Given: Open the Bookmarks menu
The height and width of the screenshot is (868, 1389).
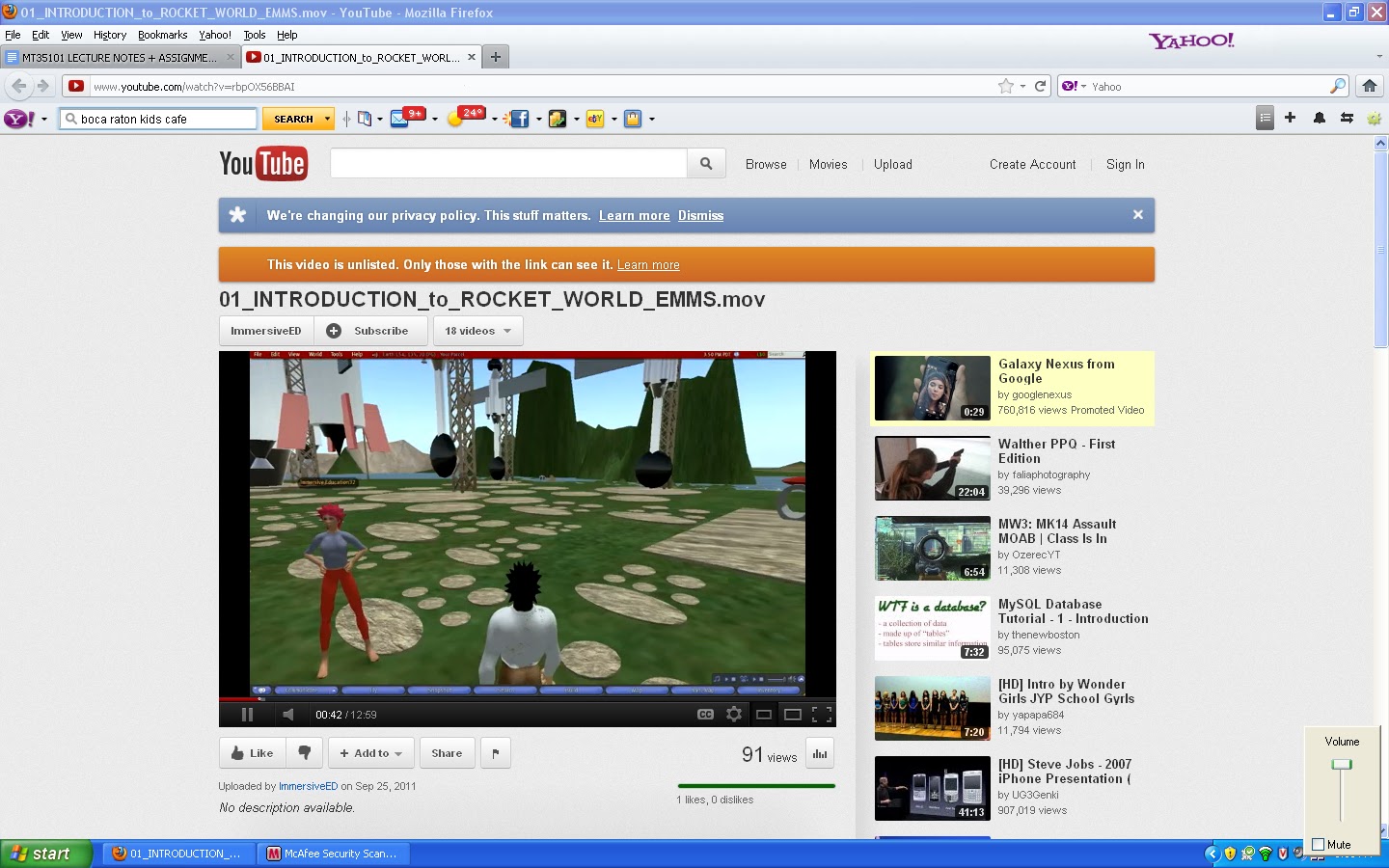Looking at the screenshot, I should [x=162, y=35].
